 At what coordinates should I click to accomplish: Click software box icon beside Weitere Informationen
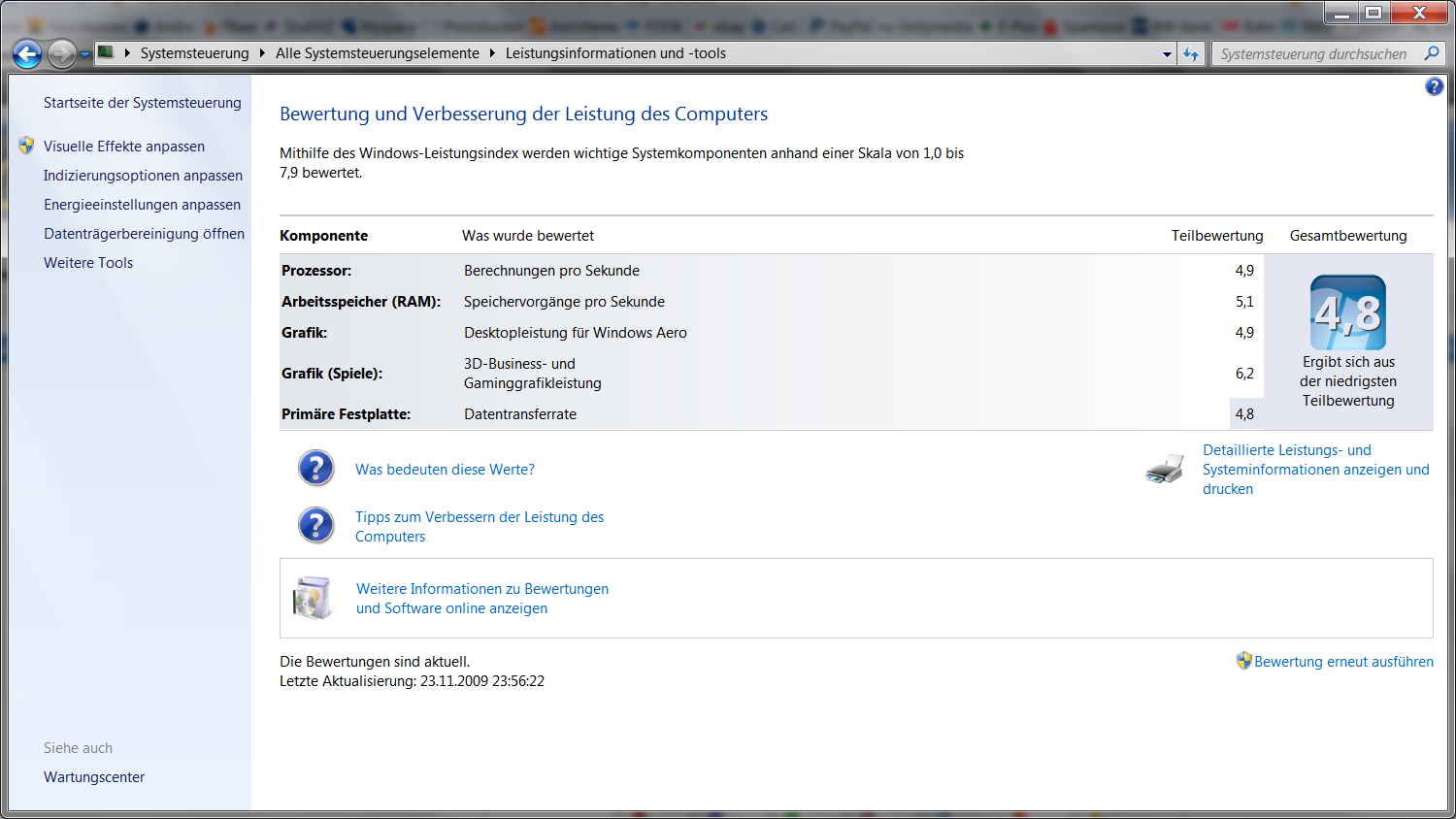click(313, 598)
